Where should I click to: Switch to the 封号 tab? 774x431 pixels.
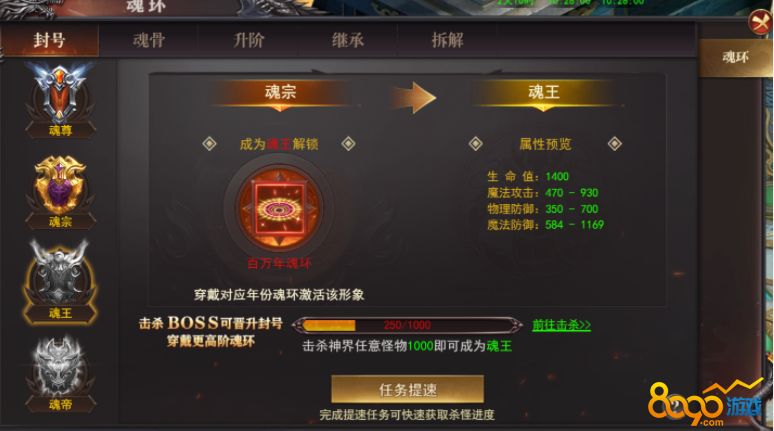pyautogui.click(x=49, y=40)
